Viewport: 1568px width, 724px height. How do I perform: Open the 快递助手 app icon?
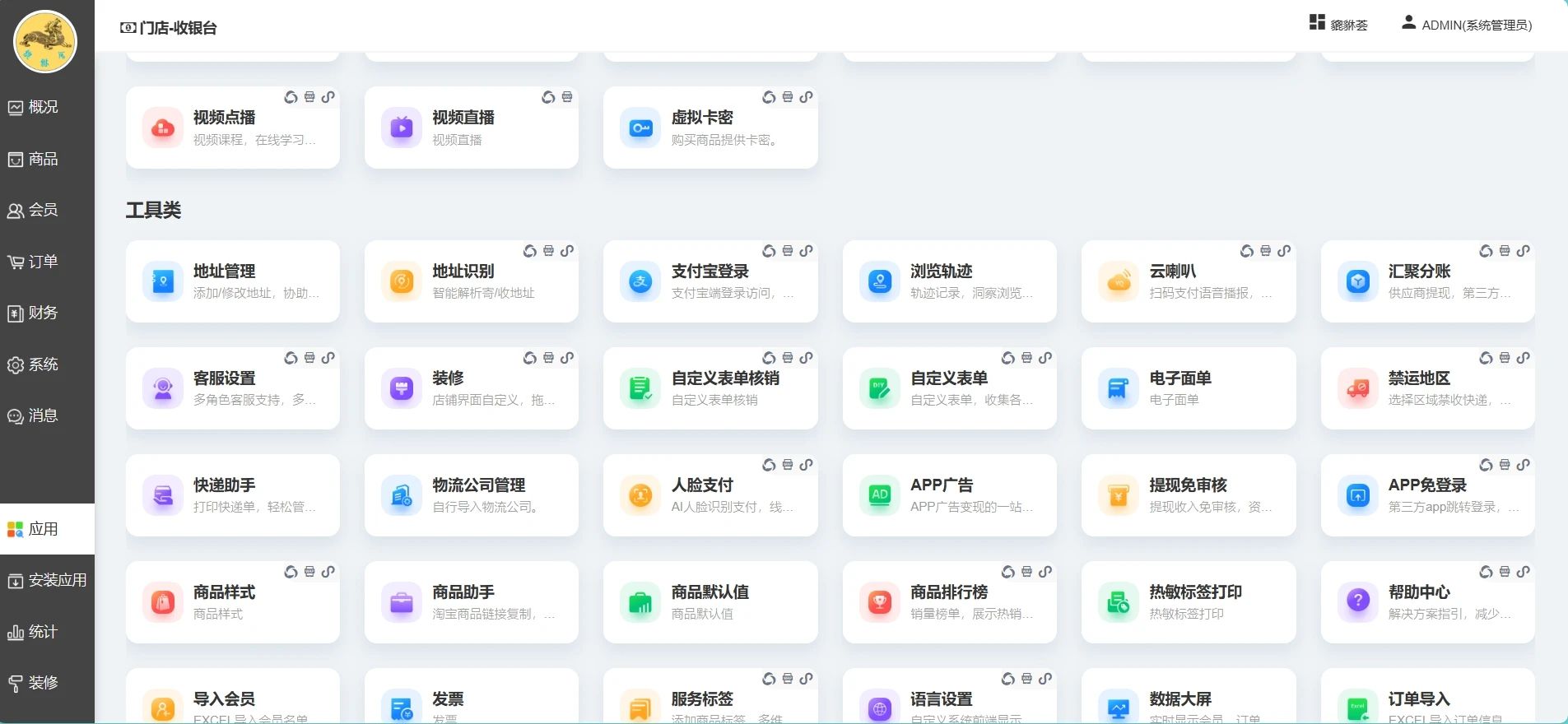(x=163, y=495)
